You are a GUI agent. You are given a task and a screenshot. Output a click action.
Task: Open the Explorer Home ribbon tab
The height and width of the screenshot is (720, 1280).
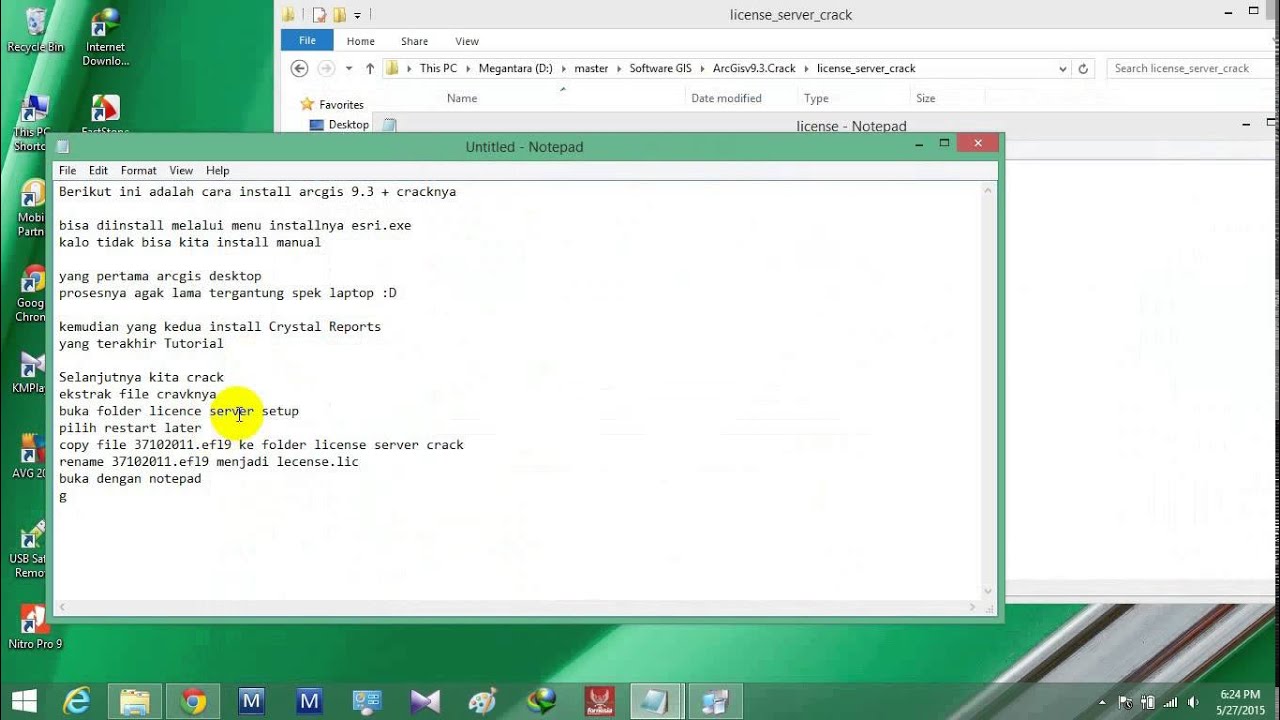click(361, 41)
